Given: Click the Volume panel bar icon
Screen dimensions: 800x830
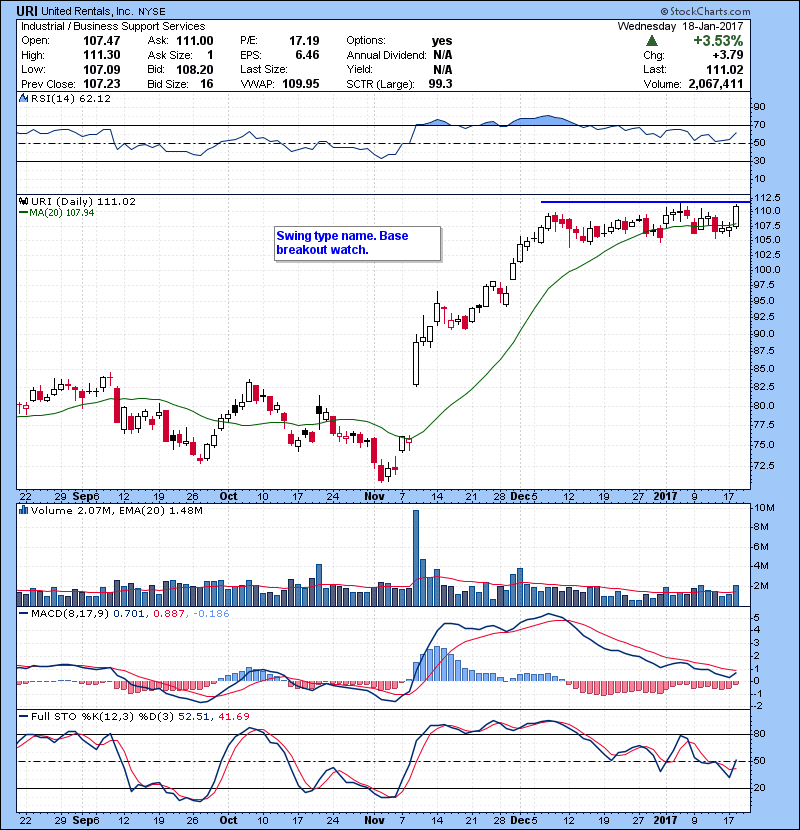Looking at the screenshot, I should coord(23,510).
